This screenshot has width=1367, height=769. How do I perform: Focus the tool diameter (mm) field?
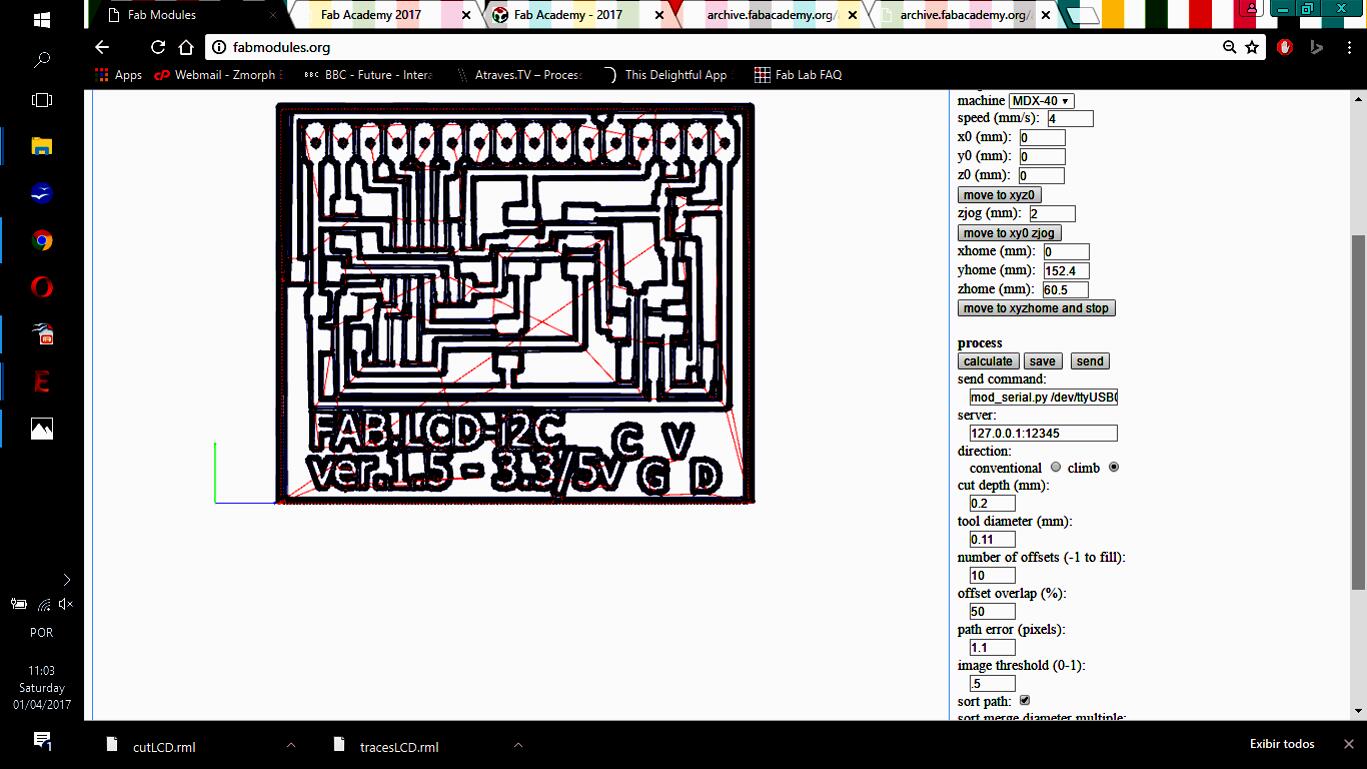tap(992, 539)
